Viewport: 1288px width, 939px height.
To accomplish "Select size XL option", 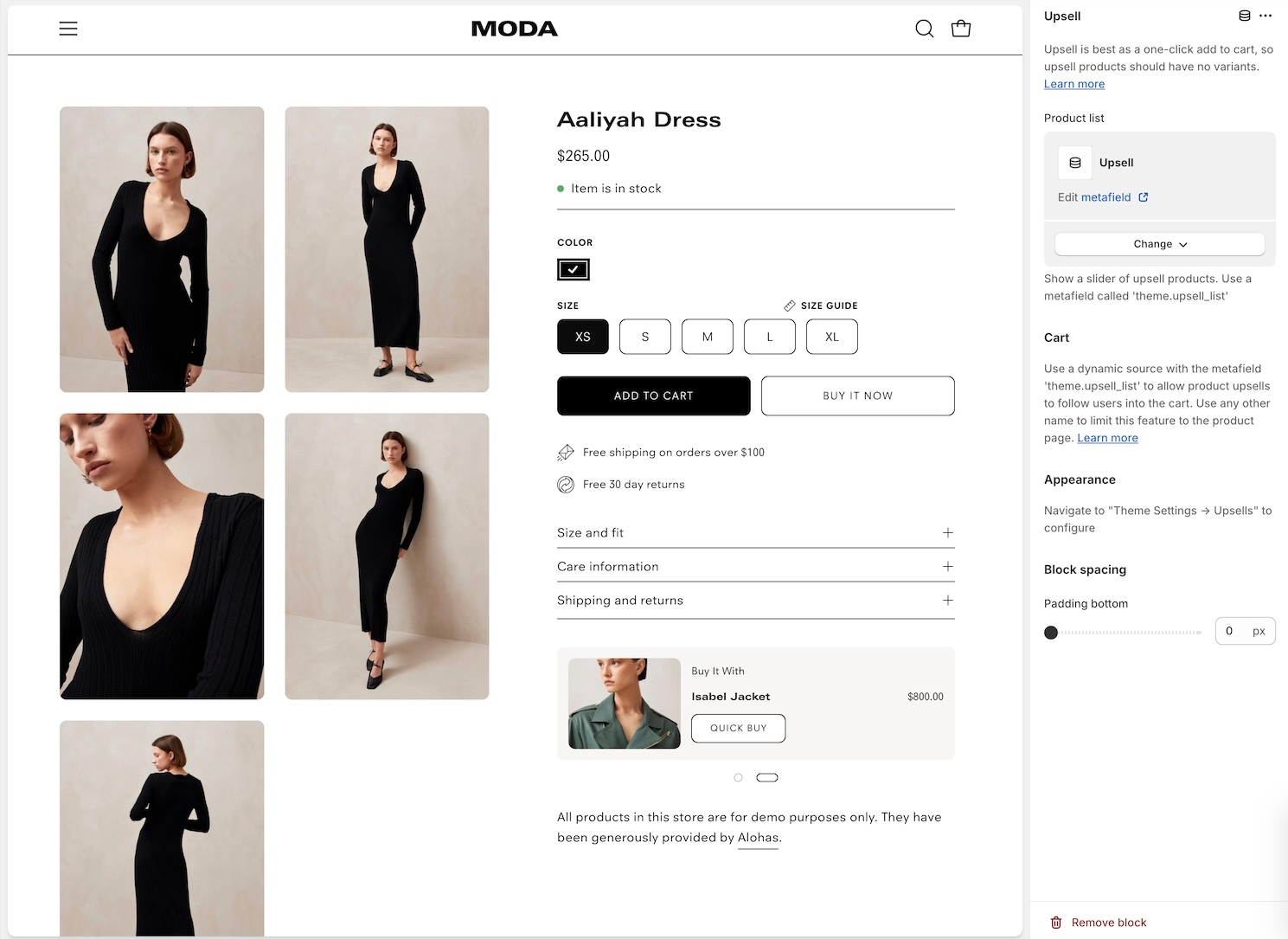I will (x=831, y=337).
